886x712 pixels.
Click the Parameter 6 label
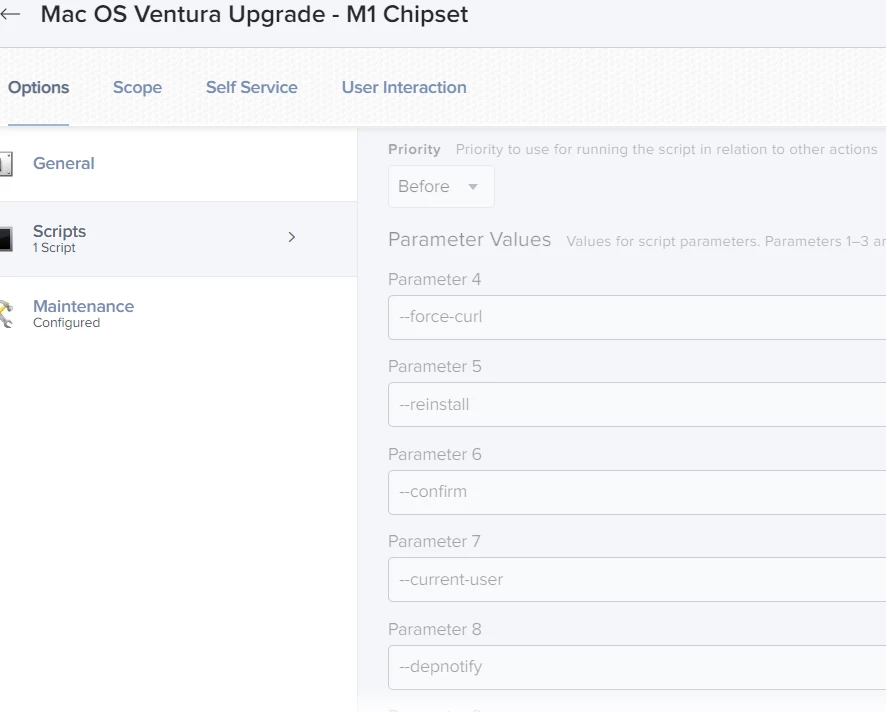[435, 454]
